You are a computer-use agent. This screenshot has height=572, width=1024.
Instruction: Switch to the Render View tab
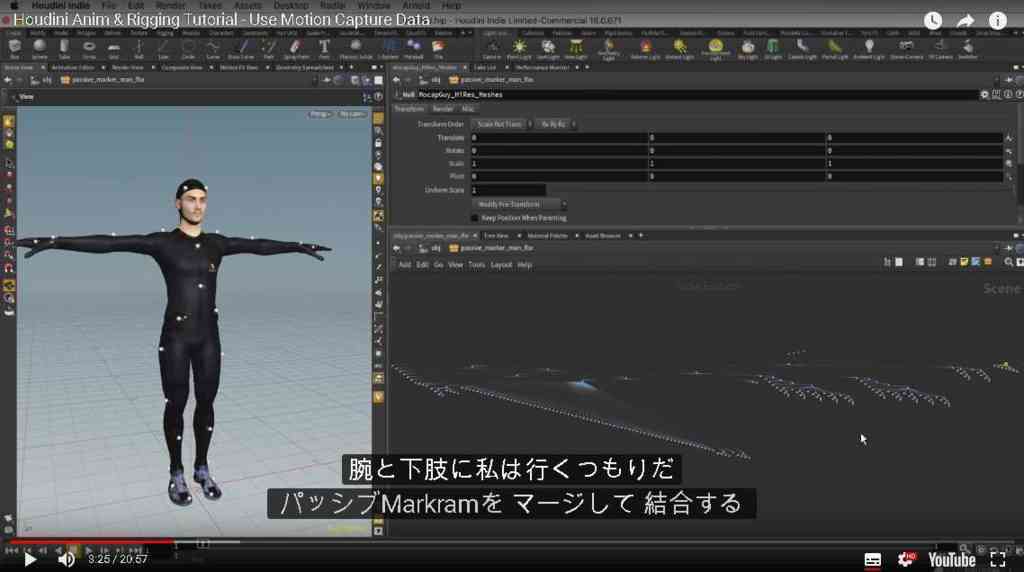point(127,67)
